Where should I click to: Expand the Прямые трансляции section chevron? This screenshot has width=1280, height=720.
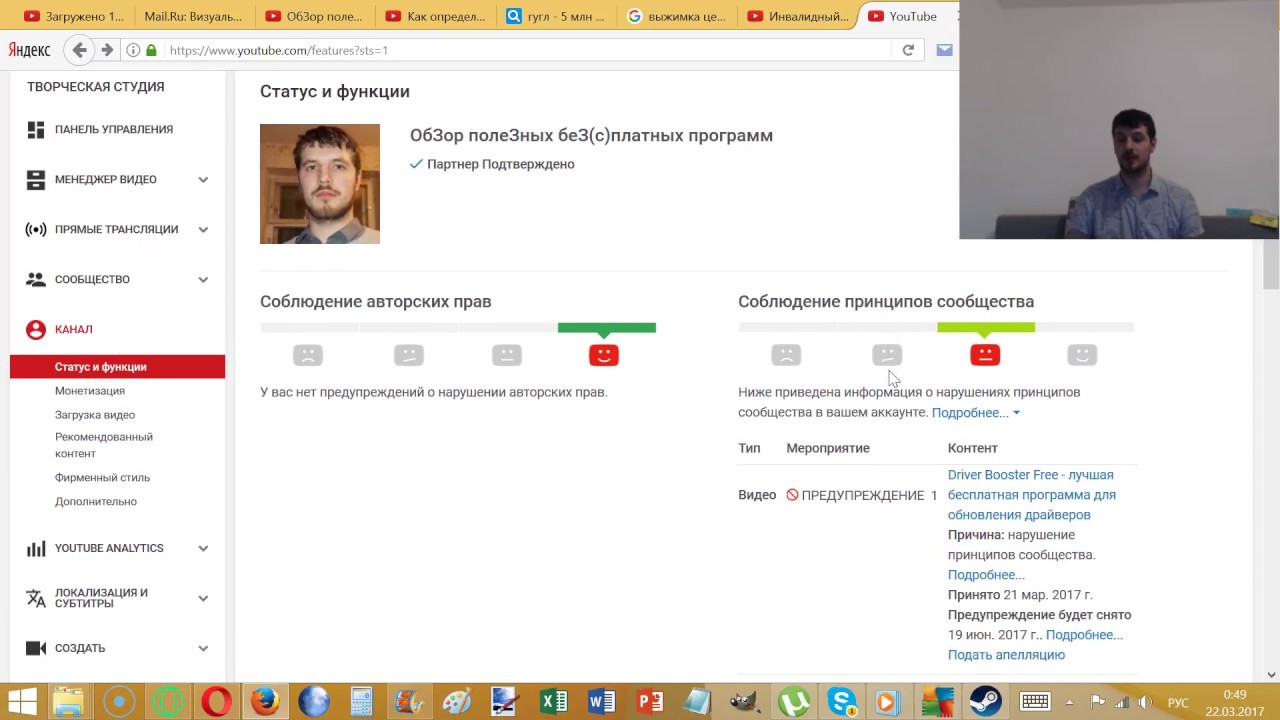click(203, 230)
